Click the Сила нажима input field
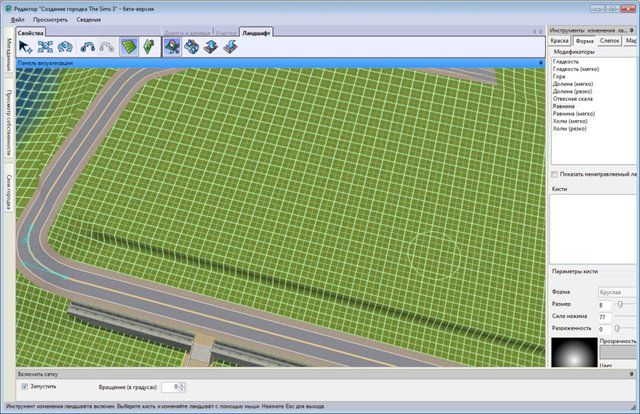Viewport: 640px width, 414px height. pos(604,316)
